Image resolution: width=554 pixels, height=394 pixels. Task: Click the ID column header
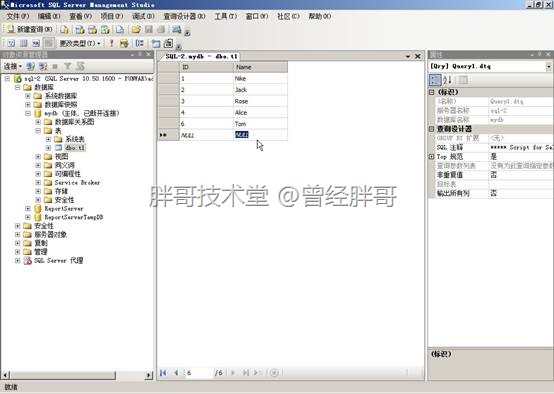pyautogui.click(x=206, y=67)
